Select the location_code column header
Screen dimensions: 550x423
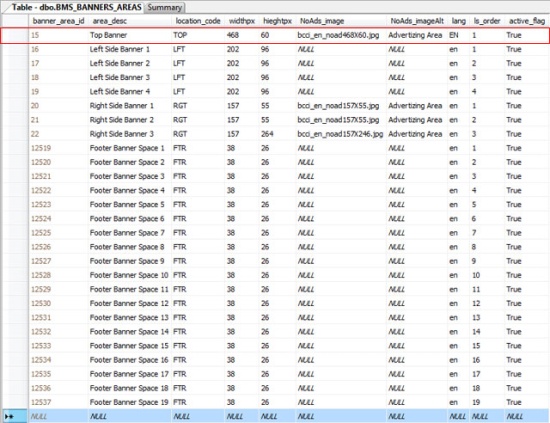(198, 21)
